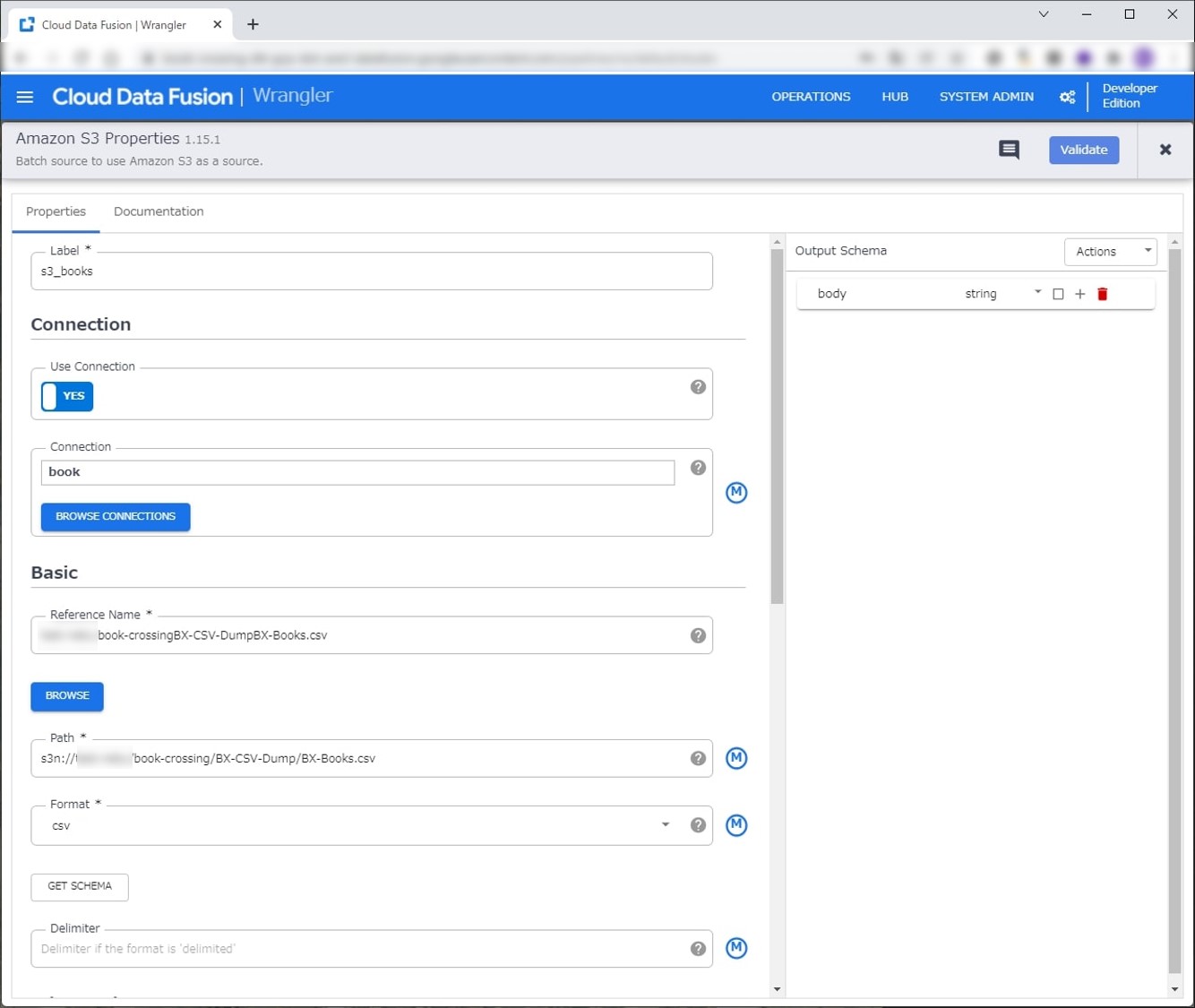Open the Format dropdown showing csv

[x=362, y=825]
